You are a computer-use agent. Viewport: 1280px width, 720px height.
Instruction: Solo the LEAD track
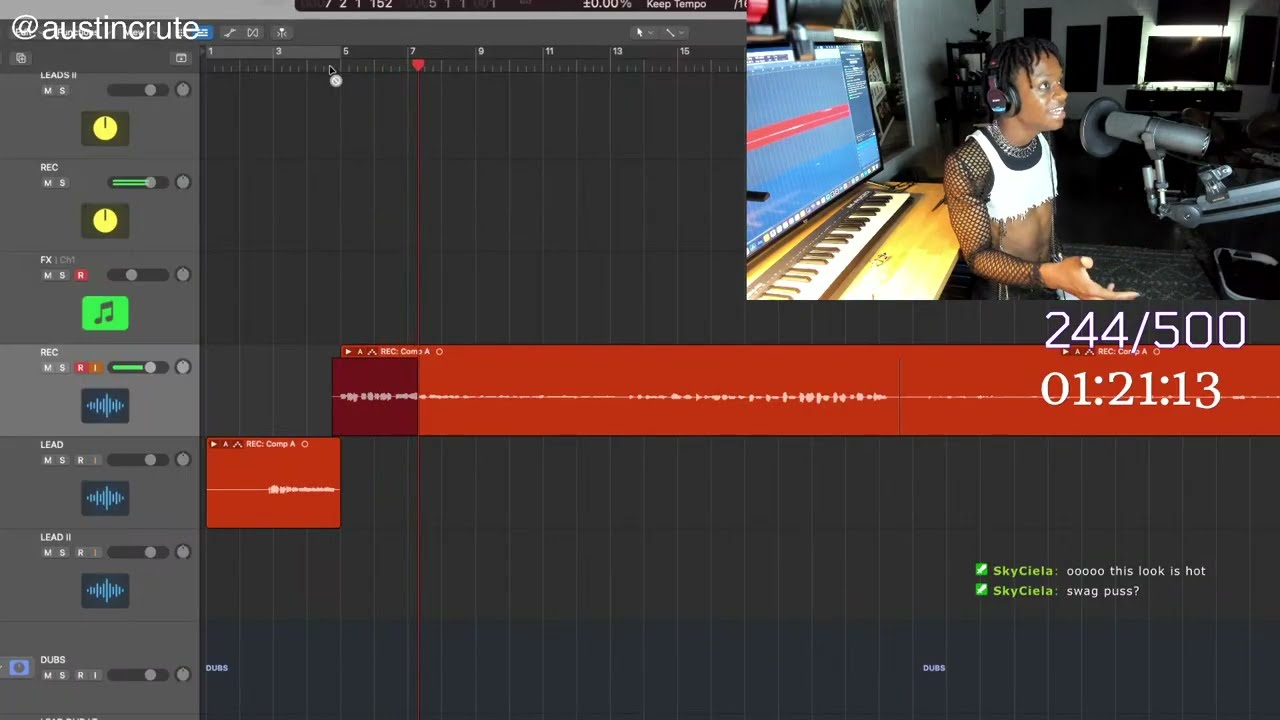click(62, 461)
